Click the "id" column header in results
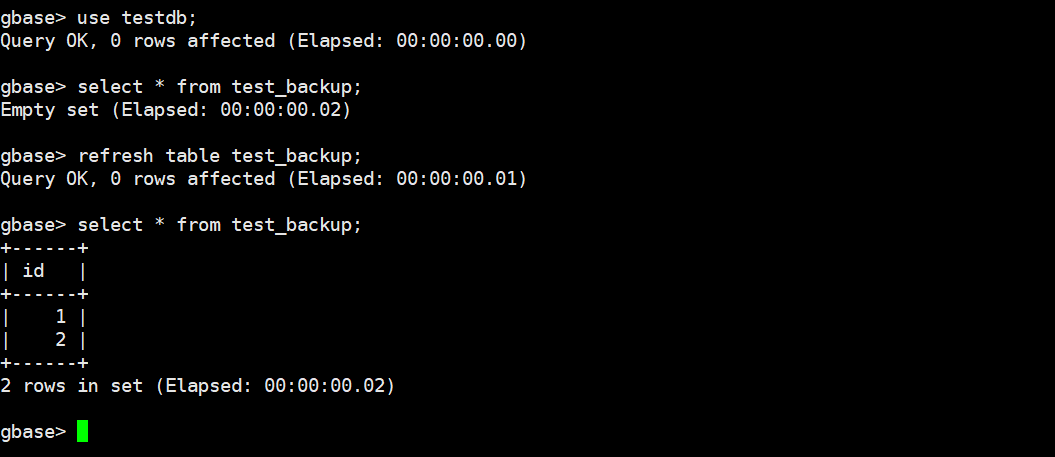Viewport: 1055px width, 457px height. tap(33, 271)
